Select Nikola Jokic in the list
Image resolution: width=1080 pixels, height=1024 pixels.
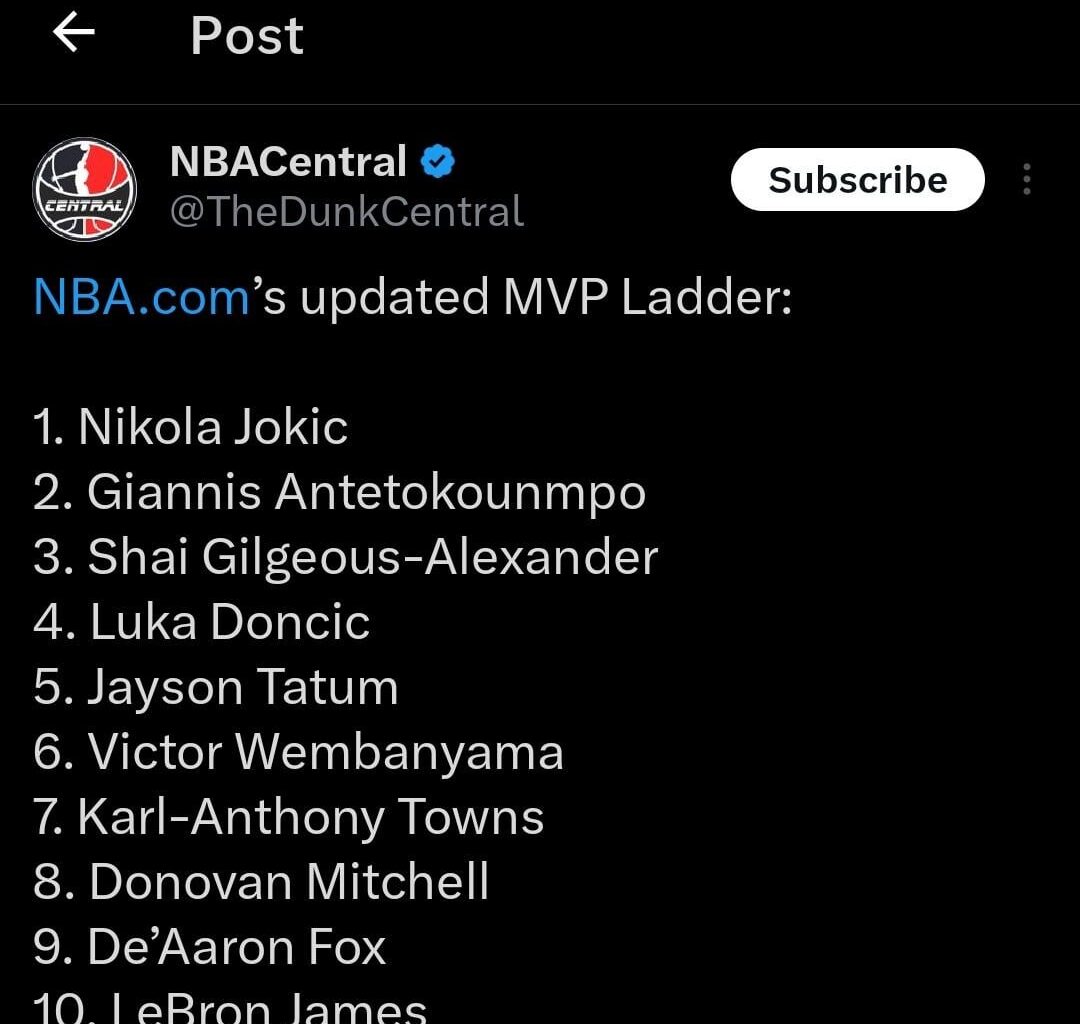pos(190,426)
